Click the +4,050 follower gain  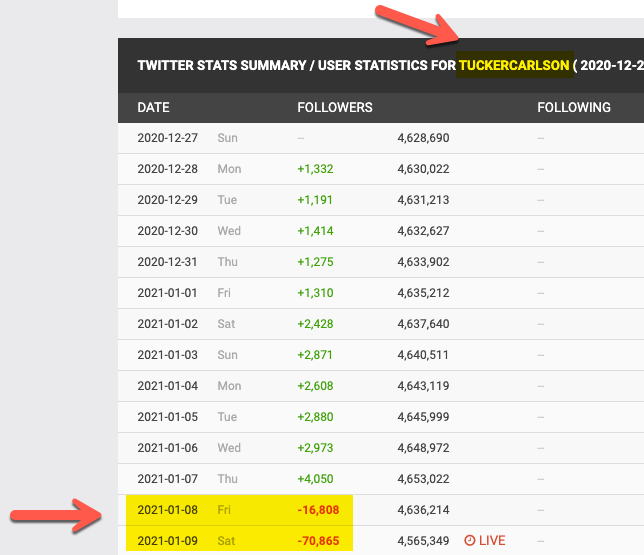point(315,479)
